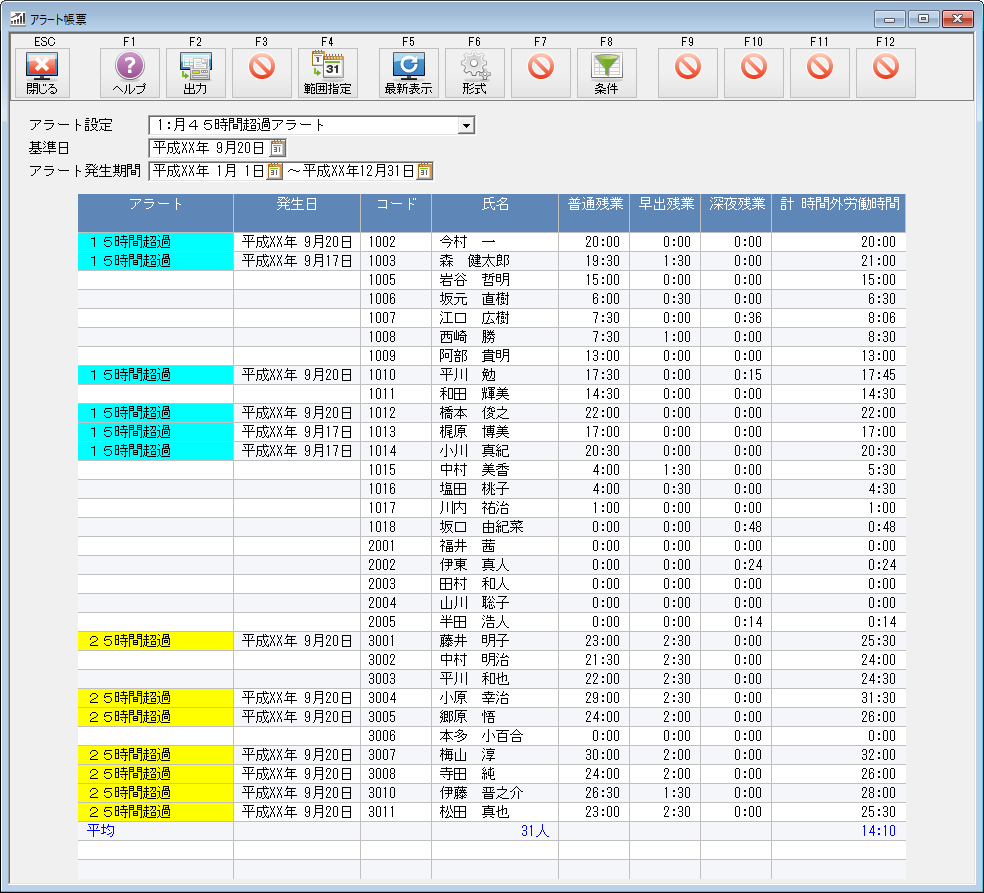The width and height of the screenshot is (984, 893).
Task: Click the 普通残業 column header
Action: (x=594, y=213)
